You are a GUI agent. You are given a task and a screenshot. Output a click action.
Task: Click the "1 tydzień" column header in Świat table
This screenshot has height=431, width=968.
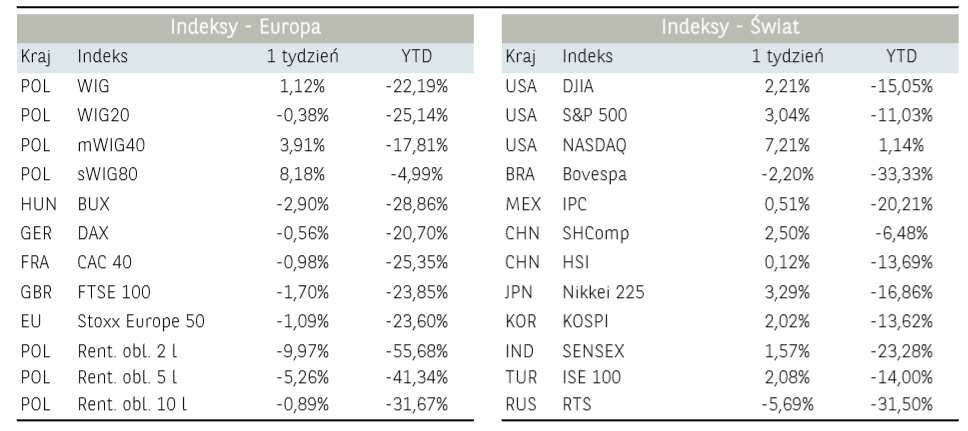(788, 57)
